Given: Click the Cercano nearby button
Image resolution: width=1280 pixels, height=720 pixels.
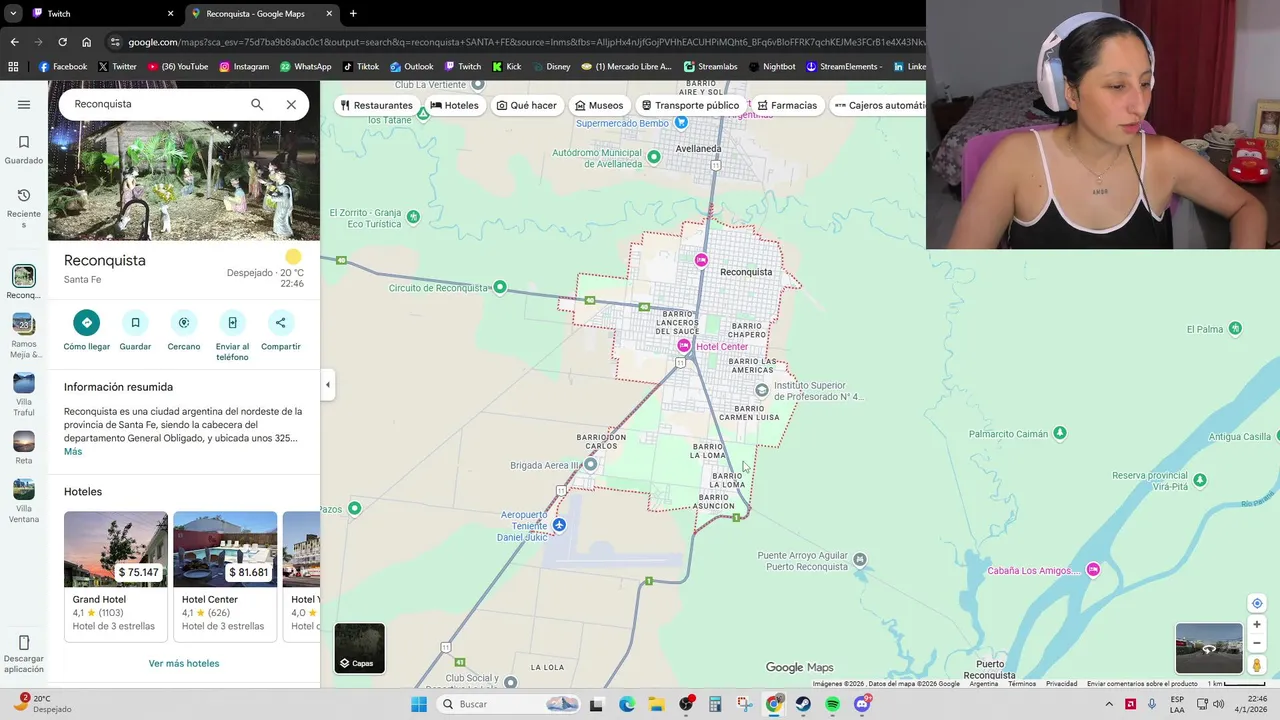Looking at the screenshot, I should pos(184,323).
